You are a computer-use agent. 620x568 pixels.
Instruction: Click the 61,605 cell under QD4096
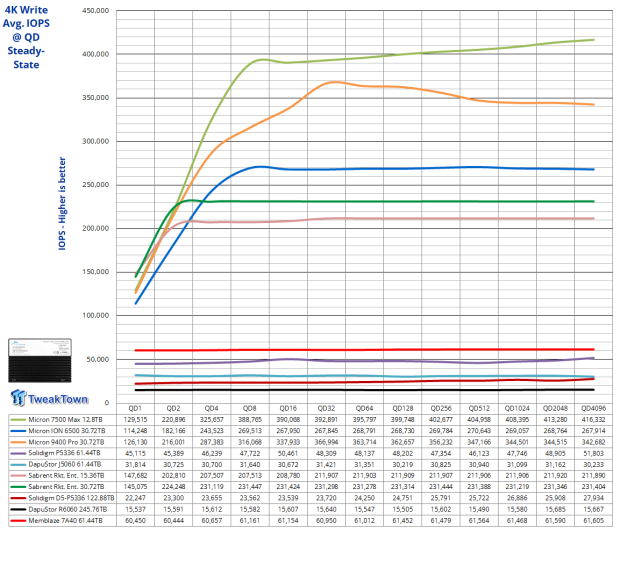click(x=594, y=521)
